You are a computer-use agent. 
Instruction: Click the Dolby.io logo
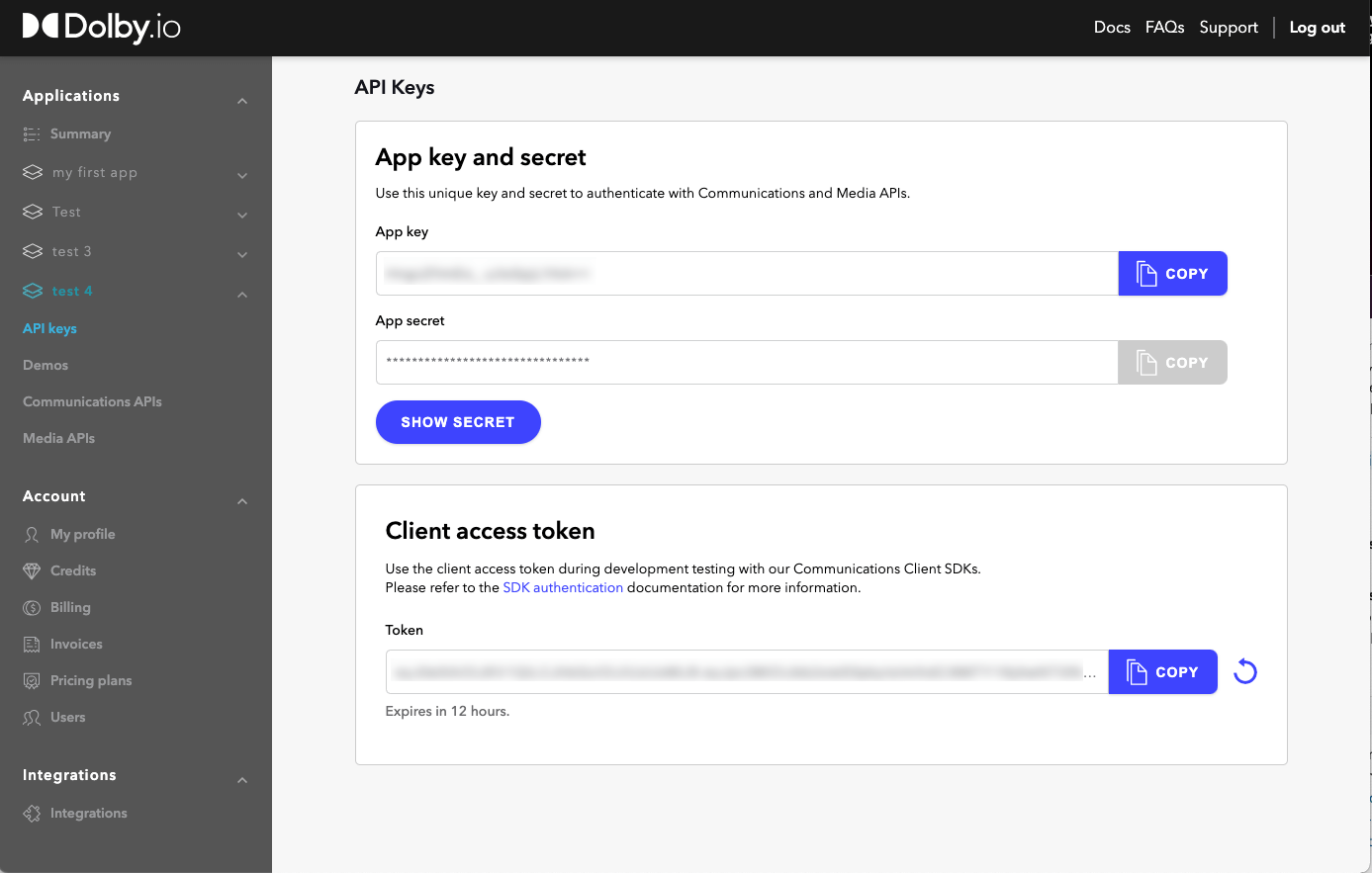(99, 28)
